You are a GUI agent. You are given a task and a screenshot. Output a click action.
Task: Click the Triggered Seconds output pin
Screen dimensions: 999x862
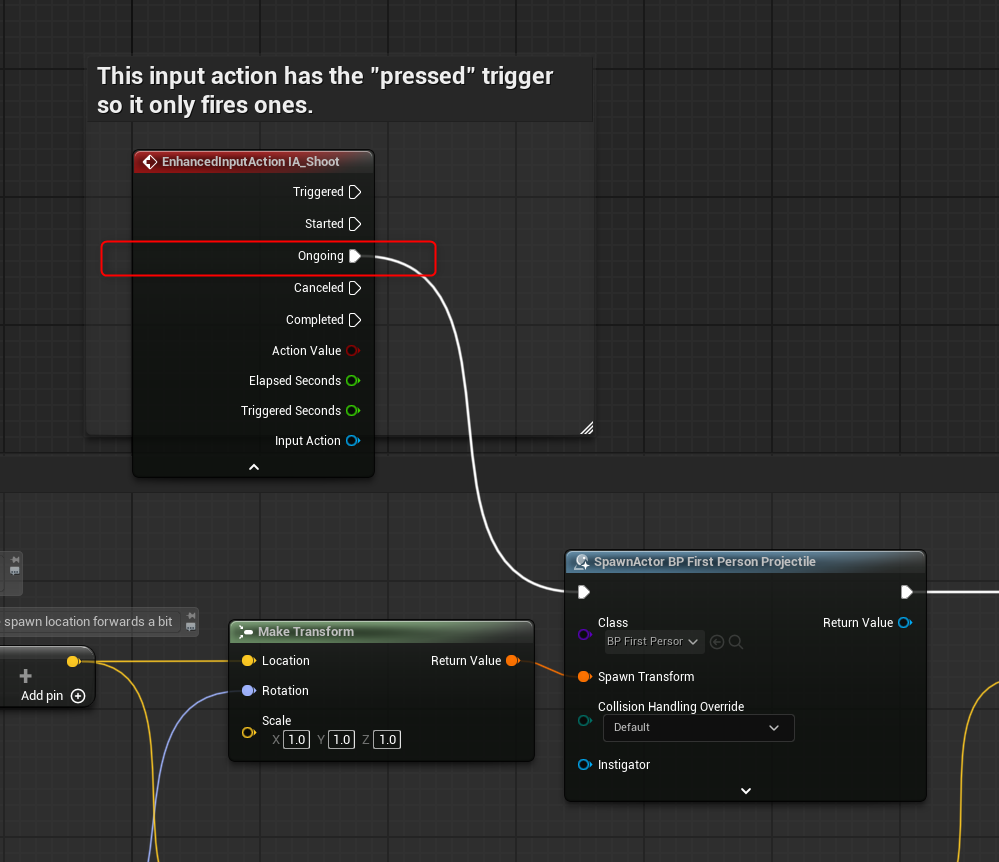[353, 410]
